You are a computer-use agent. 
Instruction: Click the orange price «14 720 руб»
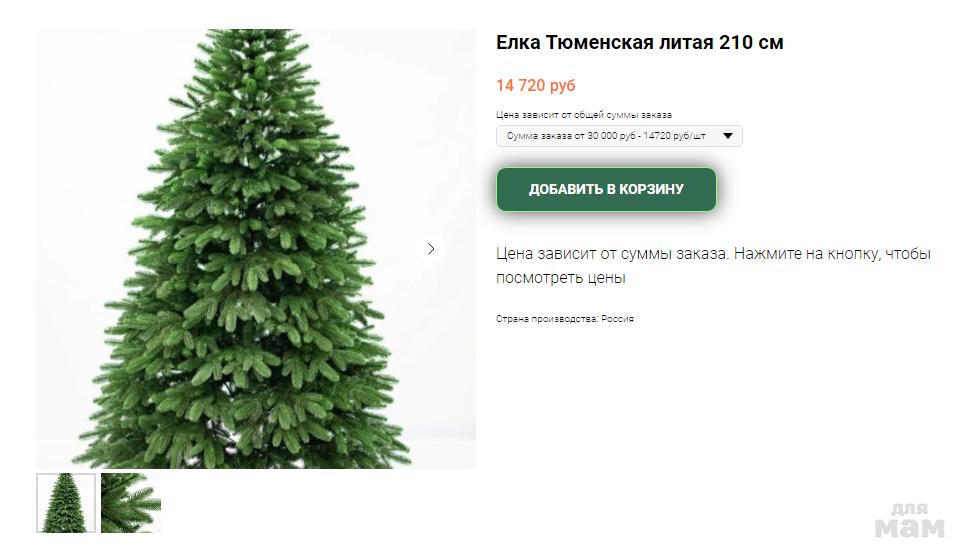click(x=536, y=85)
